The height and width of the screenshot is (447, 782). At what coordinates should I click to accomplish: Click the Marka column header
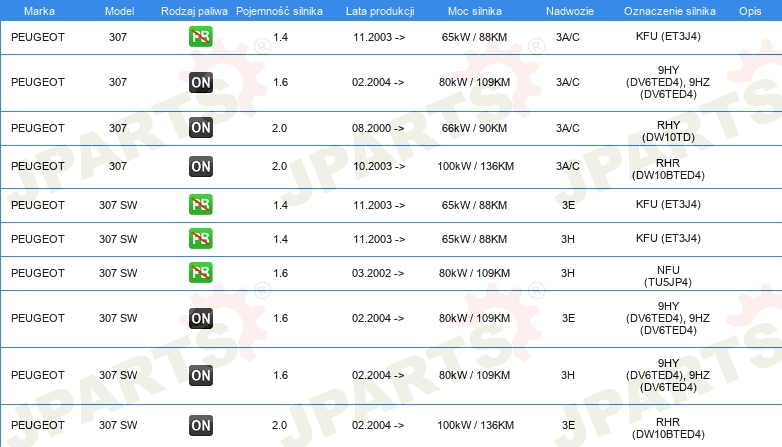pyautogui.click(x=39, y=11)
